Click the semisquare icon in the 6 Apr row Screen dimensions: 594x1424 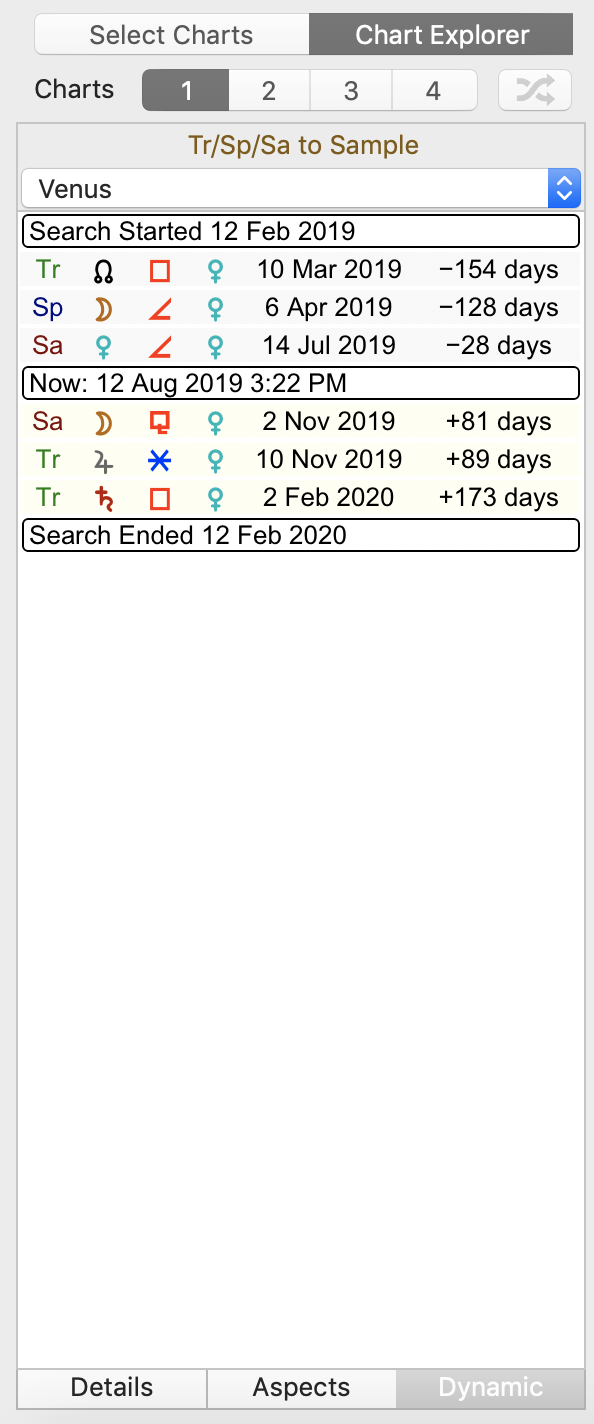[x=158, y=307]
